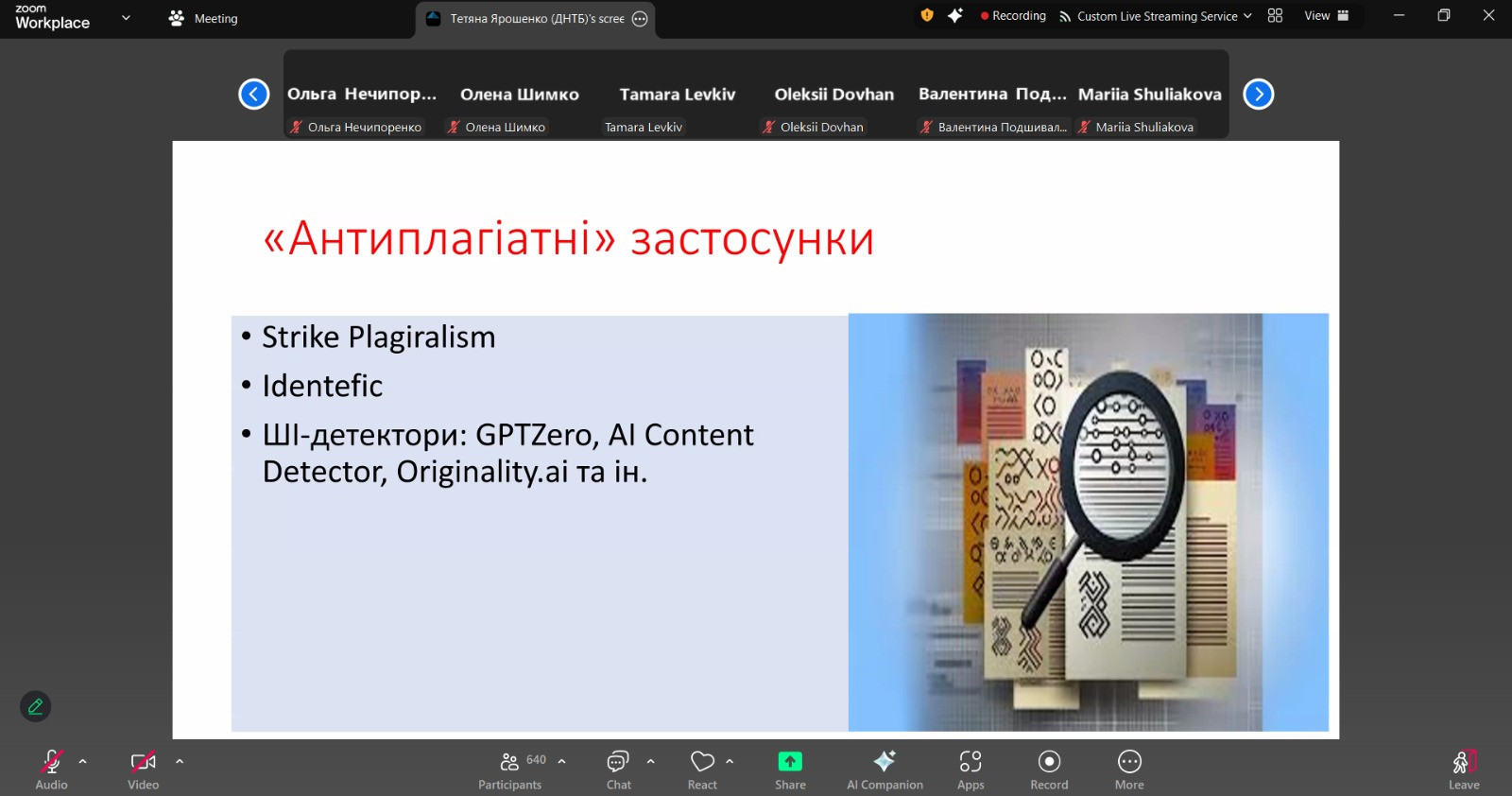
Task: Click the green annotate pencil icon
Action: click(x=36, y=706)
